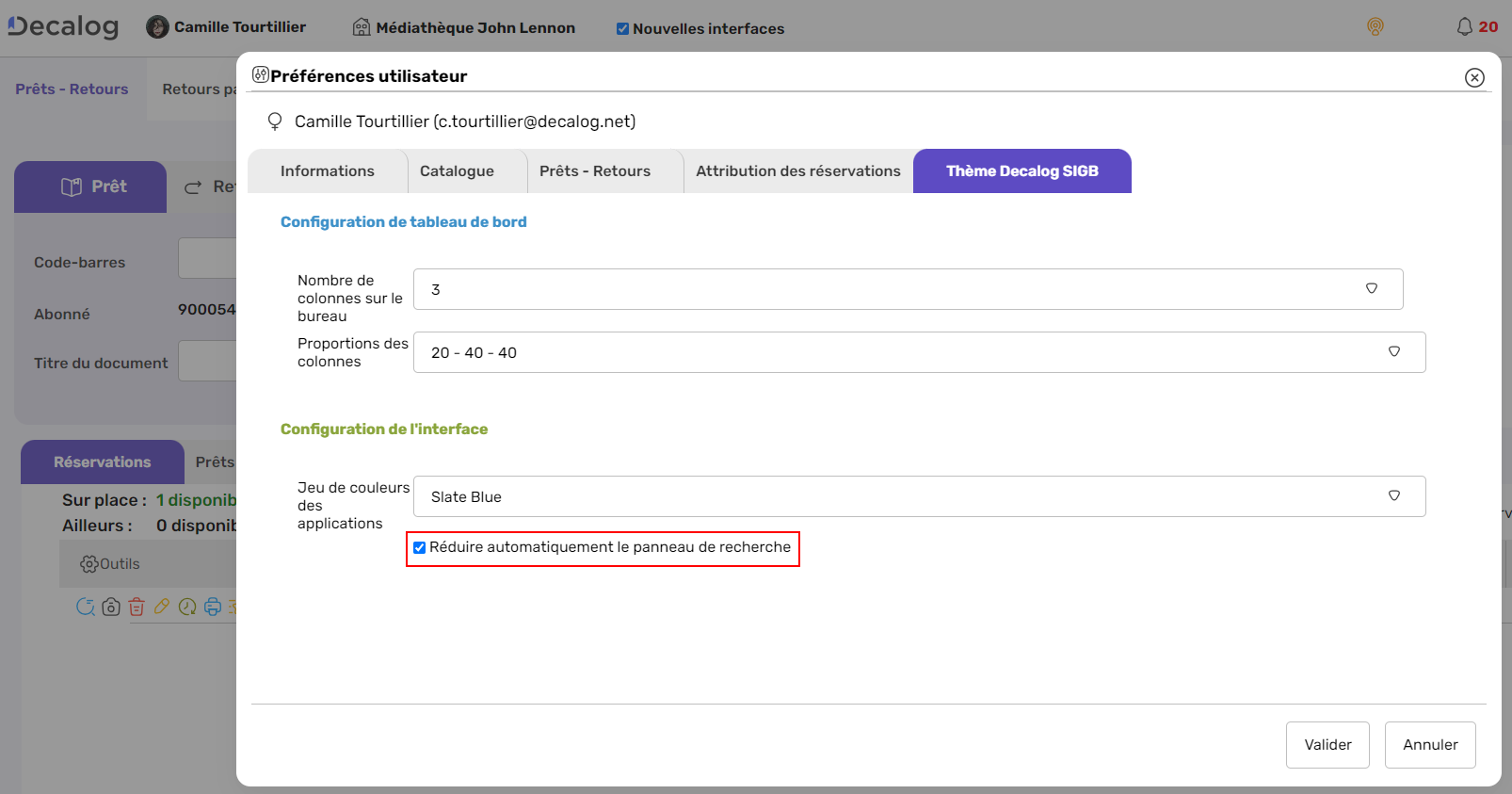
Task: Click the red trash bin icon
Action: tap(137, 608)
